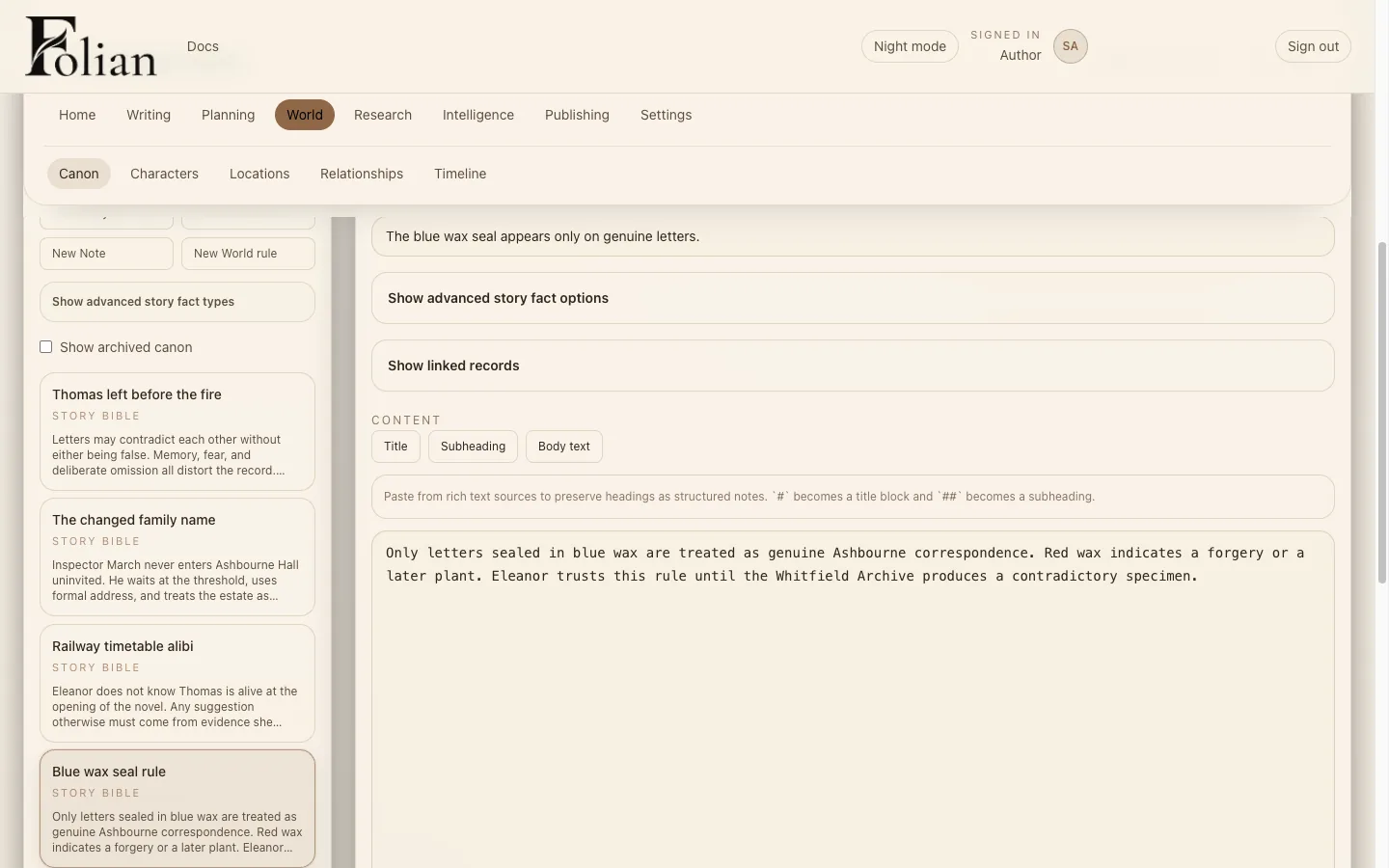Open the Docs link
The width and height of the screenshot is (1389, 868).
coord(203,46)
